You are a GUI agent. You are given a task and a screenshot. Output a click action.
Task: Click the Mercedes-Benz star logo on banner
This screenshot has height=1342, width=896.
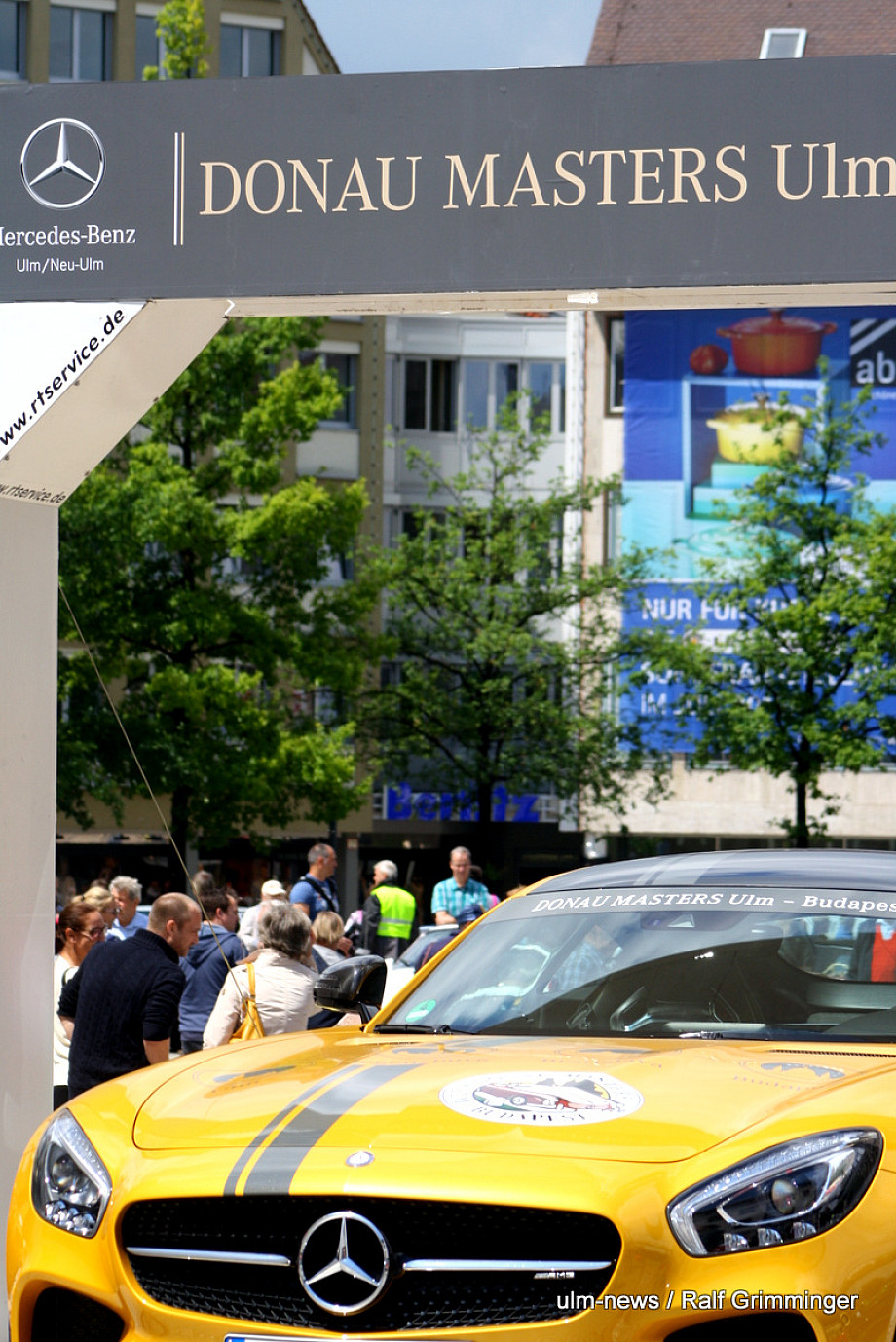click(x=62, y=163)
